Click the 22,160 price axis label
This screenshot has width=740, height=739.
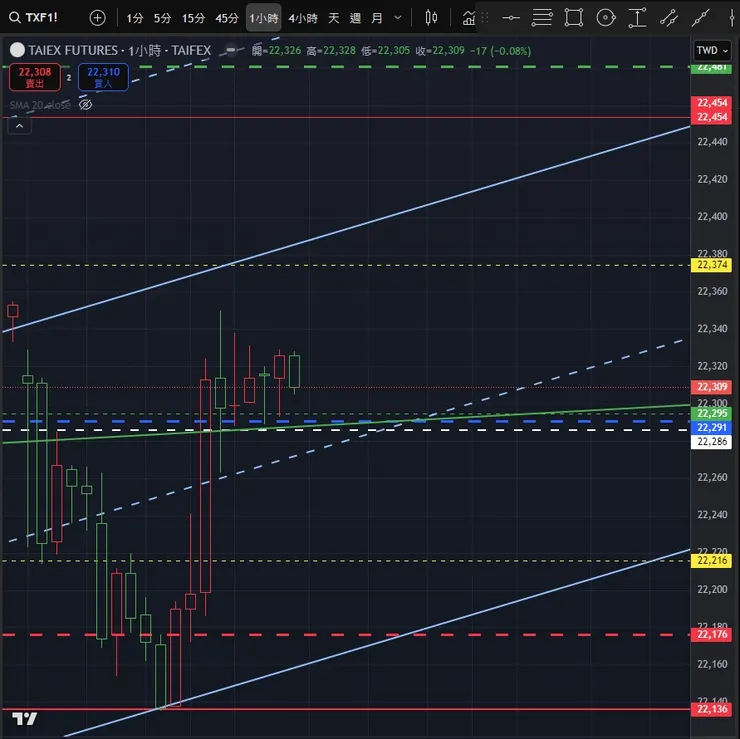712,664
